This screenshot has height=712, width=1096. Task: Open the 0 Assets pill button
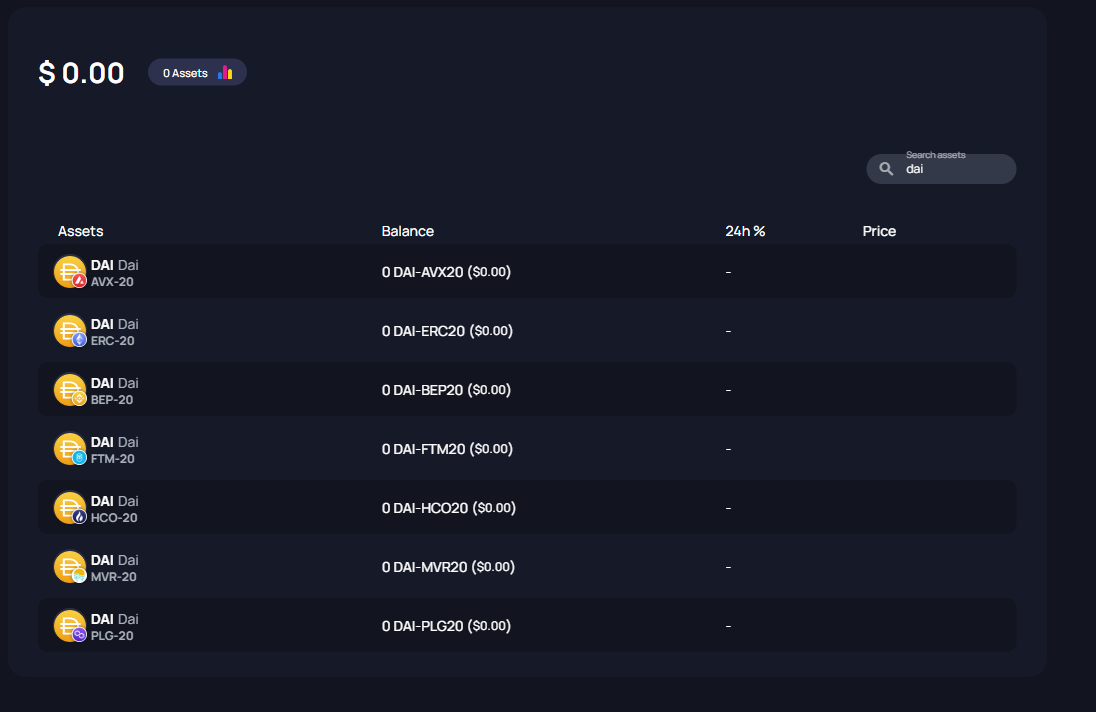pyautogui.click(x=196, y=72)
